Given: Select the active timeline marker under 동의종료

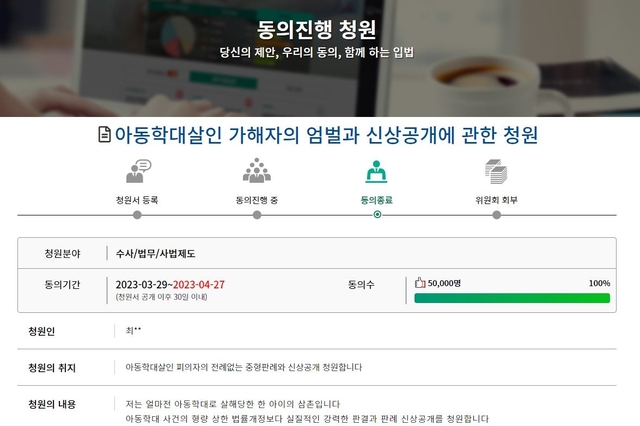Looking at the screenshot, I should pyautogui.click(x=377, y=214).
